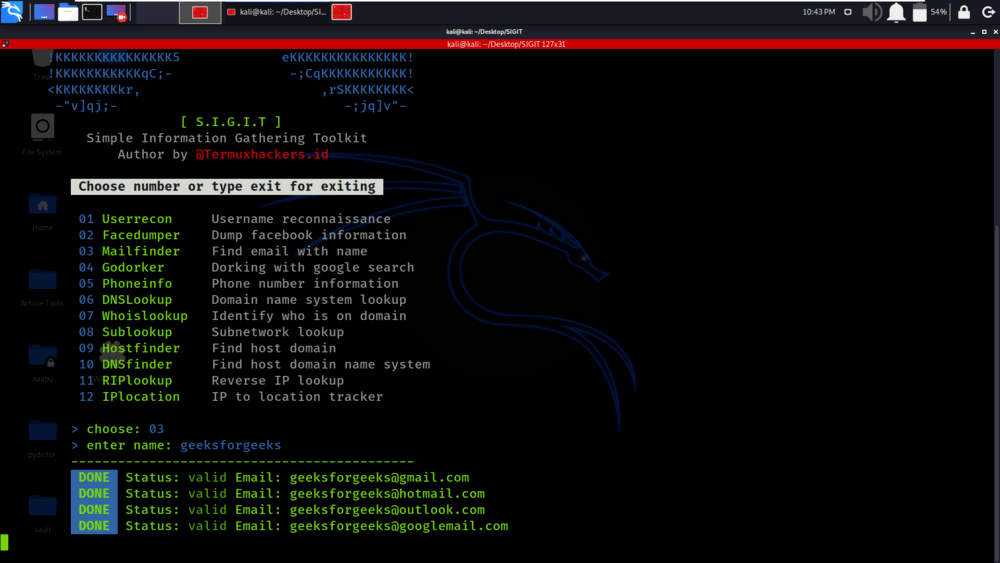Click the '08 Sublookup' menu line

tap(211, 332)
